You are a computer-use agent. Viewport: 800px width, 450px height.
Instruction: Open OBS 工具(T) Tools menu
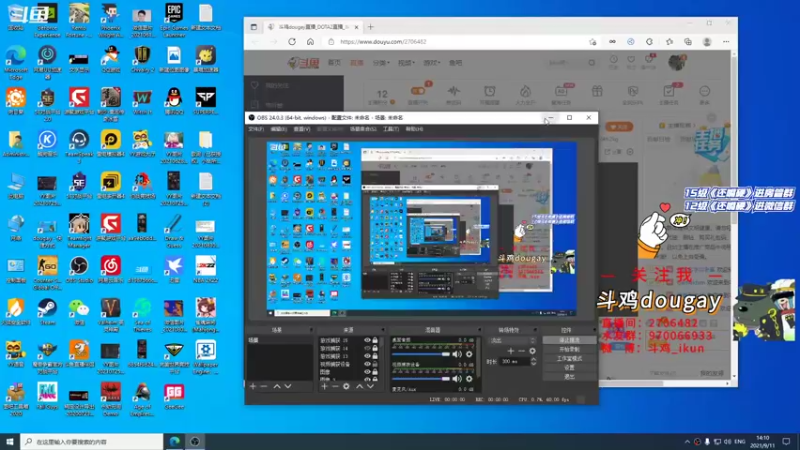click(391, 130)
